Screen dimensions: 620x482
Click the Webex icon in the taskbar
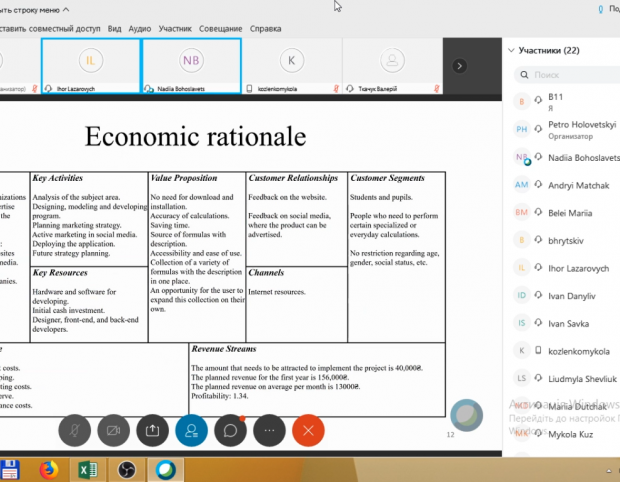point(166,469)
